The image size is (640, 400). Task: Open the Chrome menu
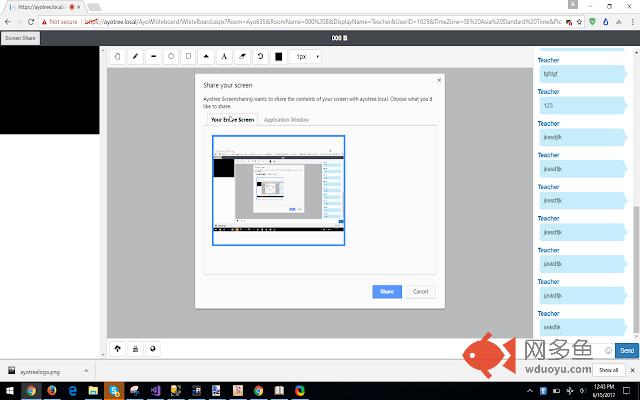[632, 22]
